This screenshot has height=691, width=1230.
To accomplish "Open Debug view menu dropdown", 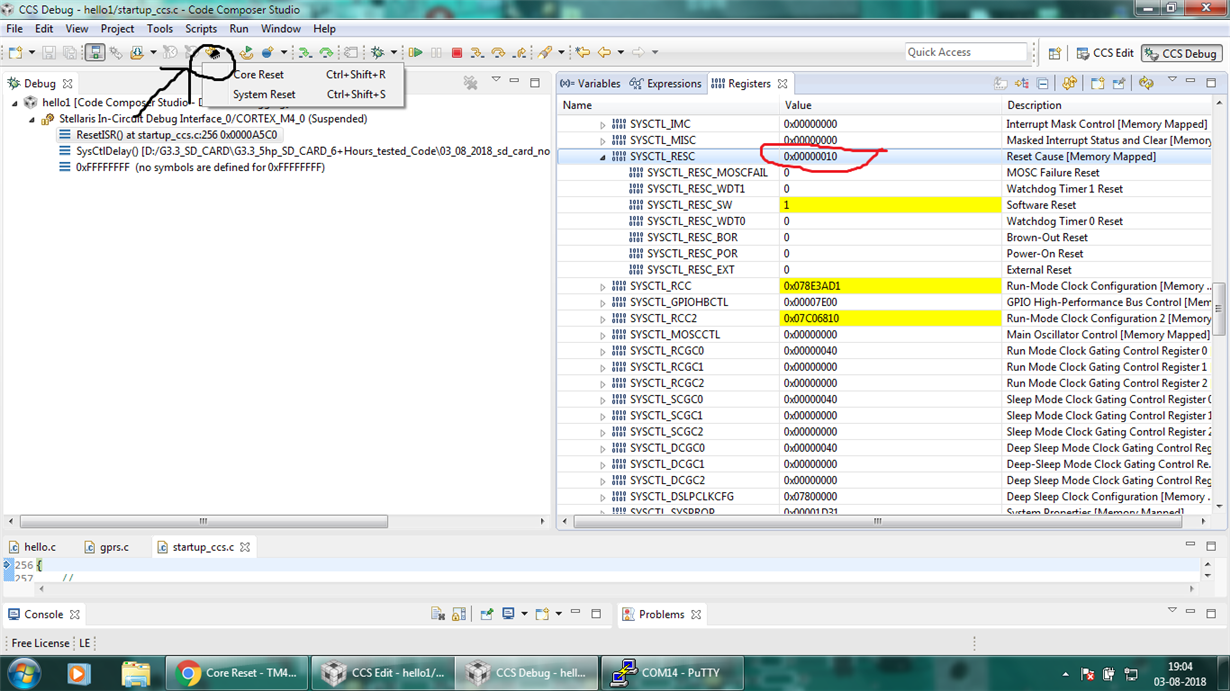I will (496, 81).
